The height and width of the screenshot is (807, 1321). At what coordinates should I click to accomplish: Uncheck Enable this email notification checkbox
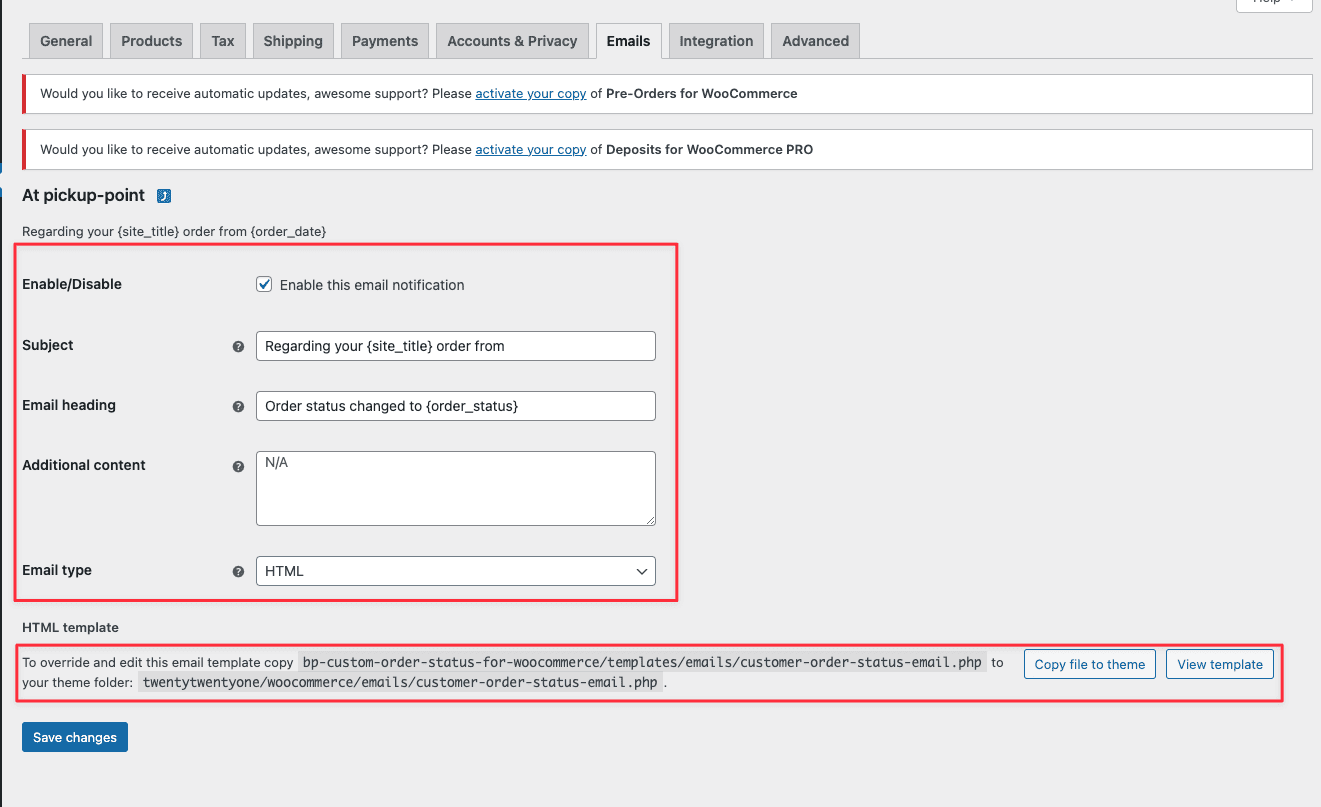point(264,285)
